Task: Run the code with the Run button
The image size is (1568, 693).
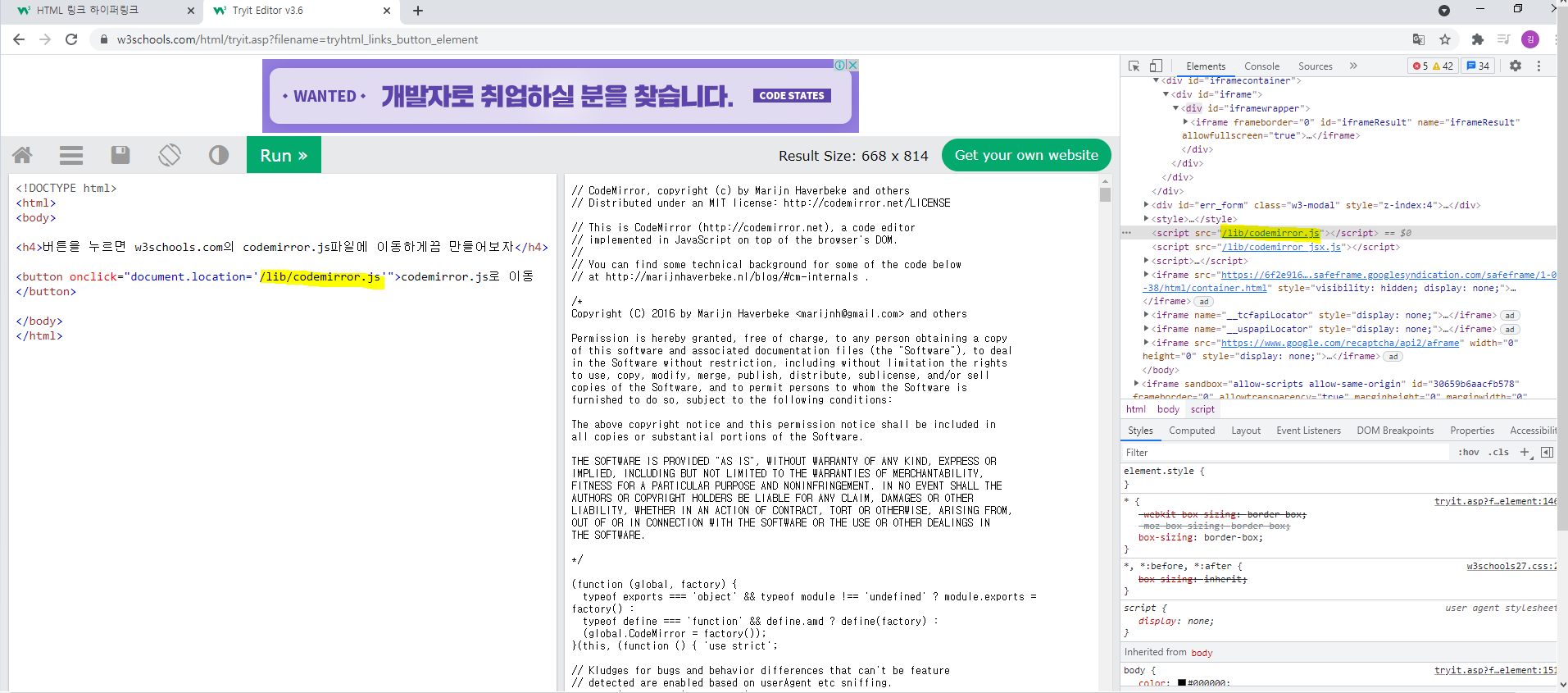Action: (284, 155)
